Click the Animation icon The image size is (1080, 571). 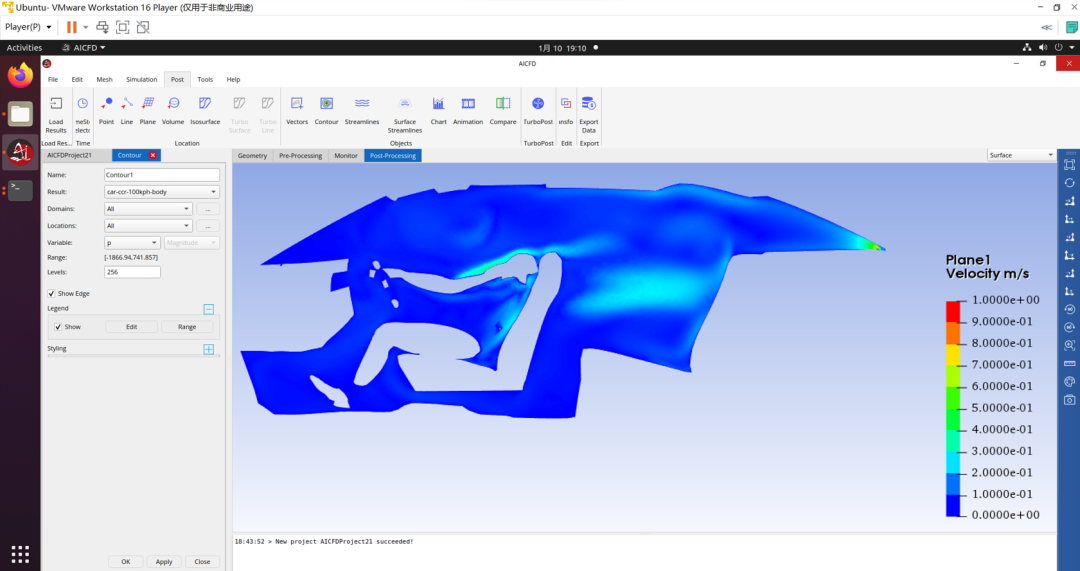pyautogui.click(x=468, y=104)
